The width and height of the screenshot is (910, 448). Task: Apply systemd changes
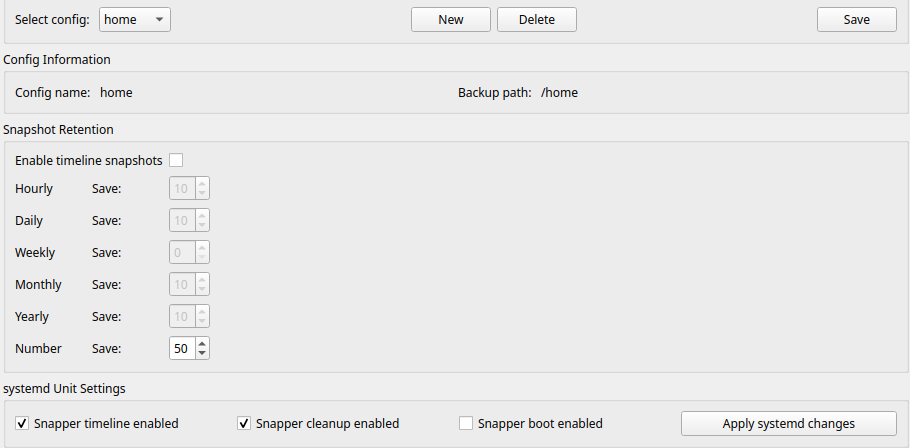[788, 423]
